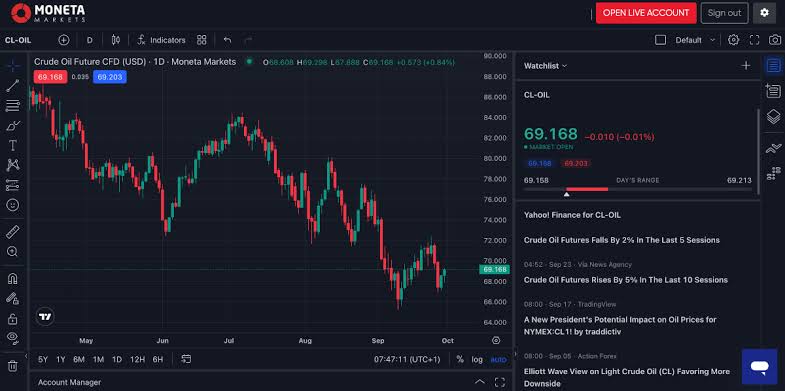Open chat support widget
The width and height of the screenshot is (785, 391).
pyautogui.click(x=759, y=367)
